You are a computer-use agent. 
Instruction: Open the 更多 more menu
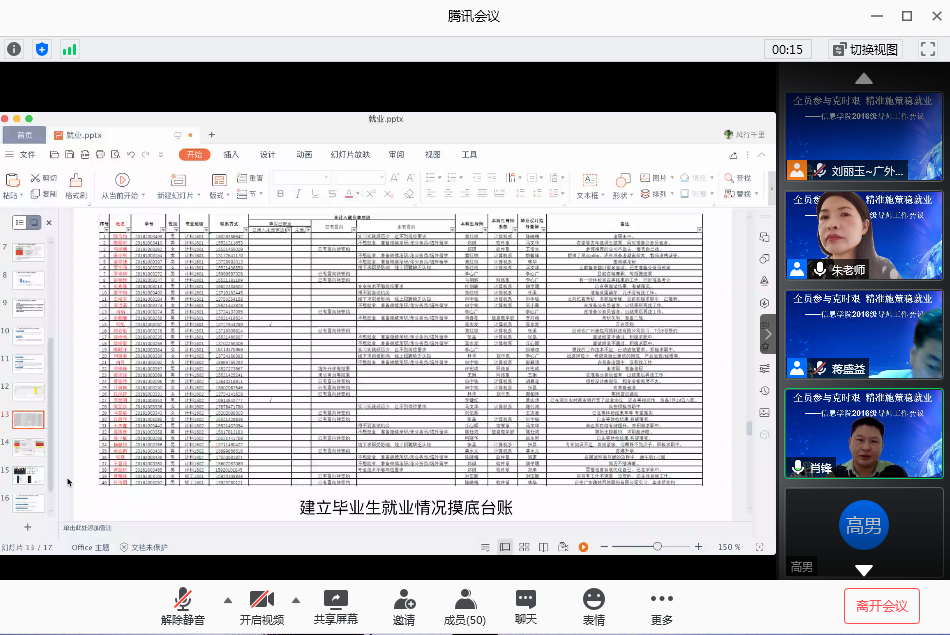(661, 607)
